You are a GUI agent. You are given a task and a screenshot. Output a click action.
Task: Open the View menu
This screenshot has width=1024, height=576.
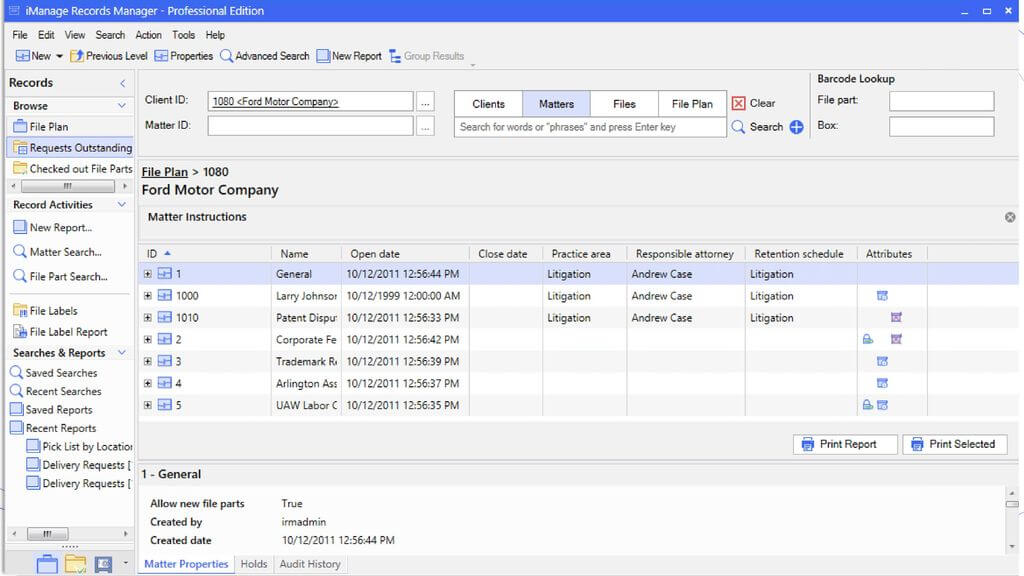pyautogui.click(x=74, y=35)
